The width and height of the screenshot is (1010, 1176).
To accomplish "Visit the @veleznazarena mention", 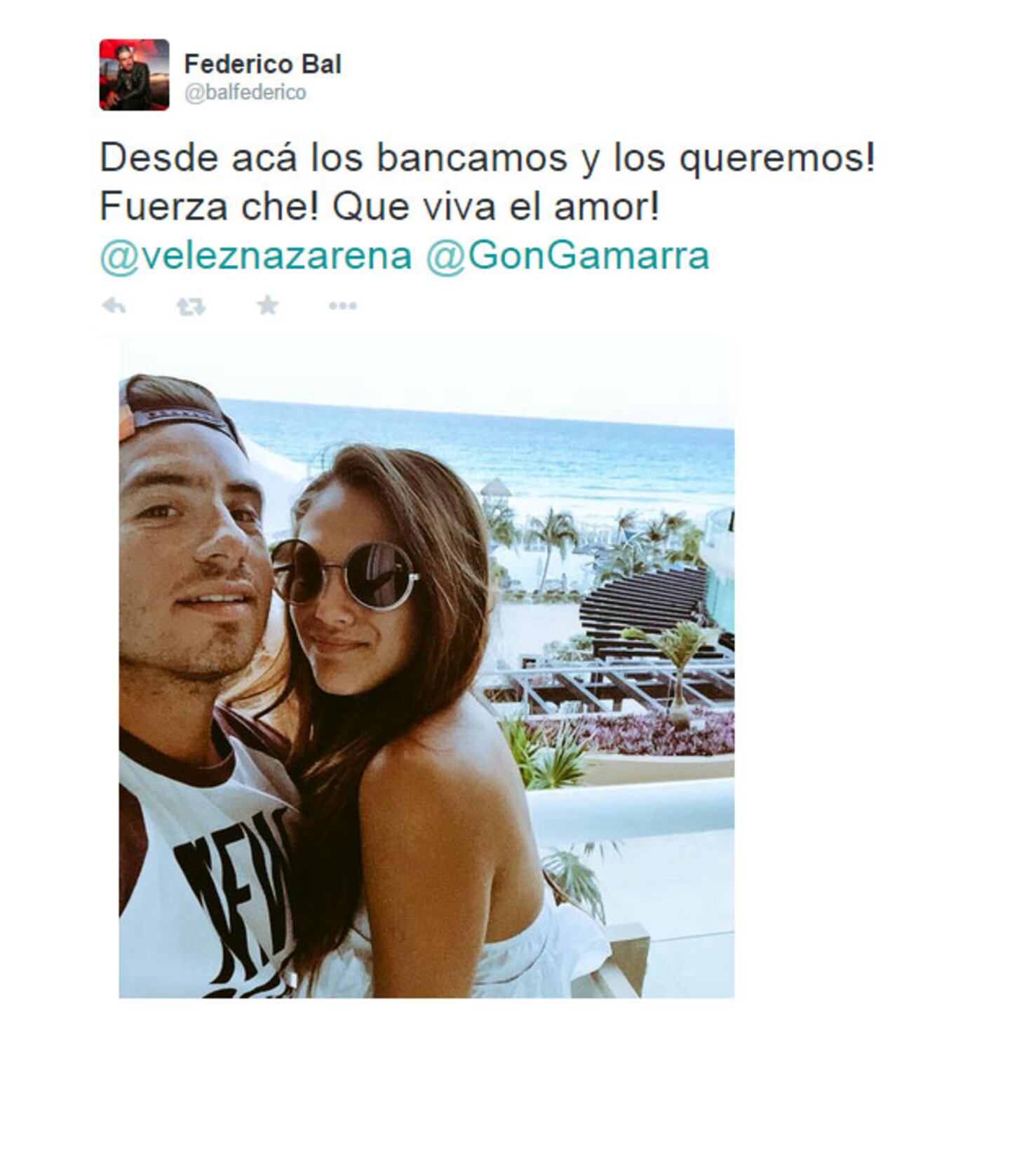I will click(x=255, y=255).
